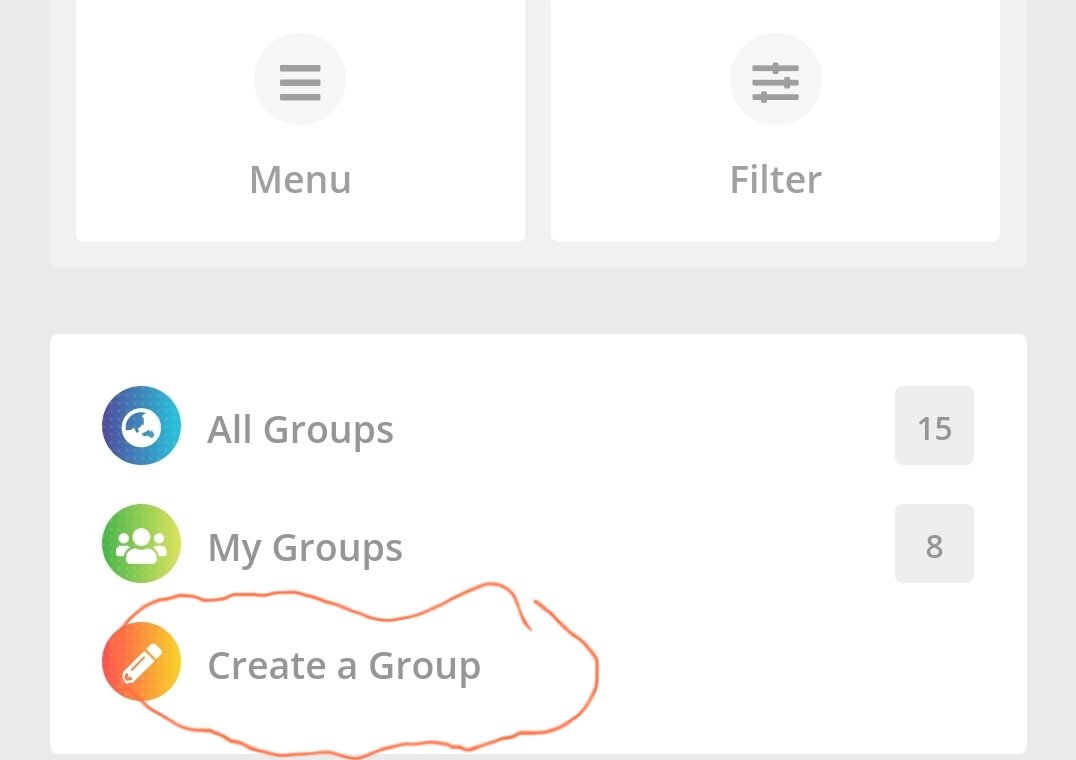Go to All Groups link
The height and width of the screenshot is (760, 1076).
pos(300,430)
